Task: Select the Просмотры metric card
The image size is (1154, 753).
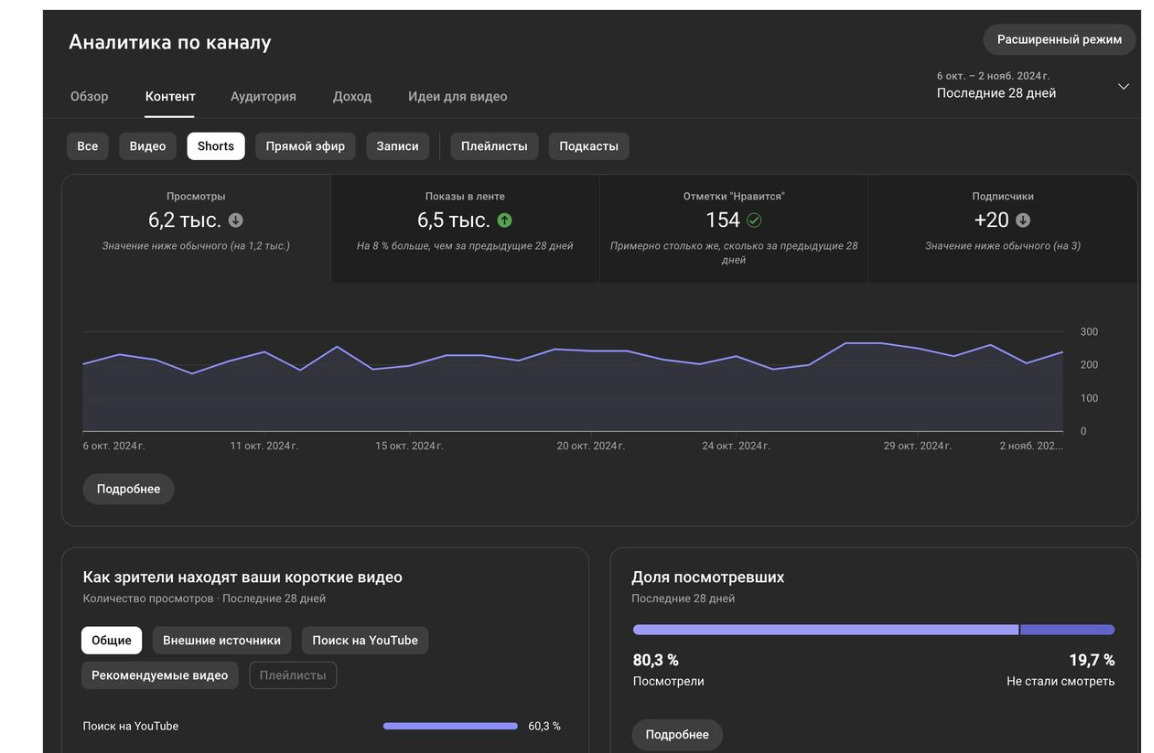Action: coord(196,229)
